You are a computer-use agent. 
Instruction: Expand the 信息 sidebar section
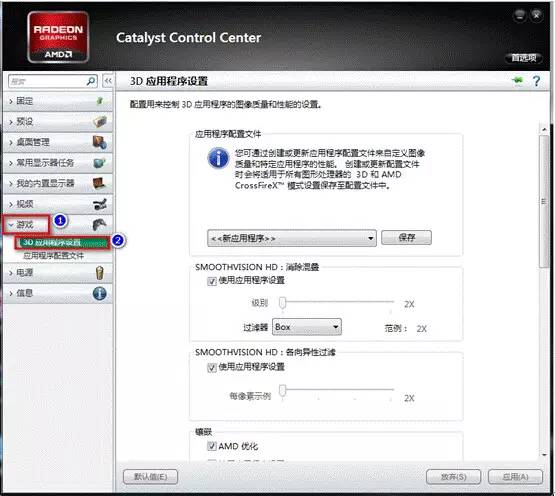57,293
